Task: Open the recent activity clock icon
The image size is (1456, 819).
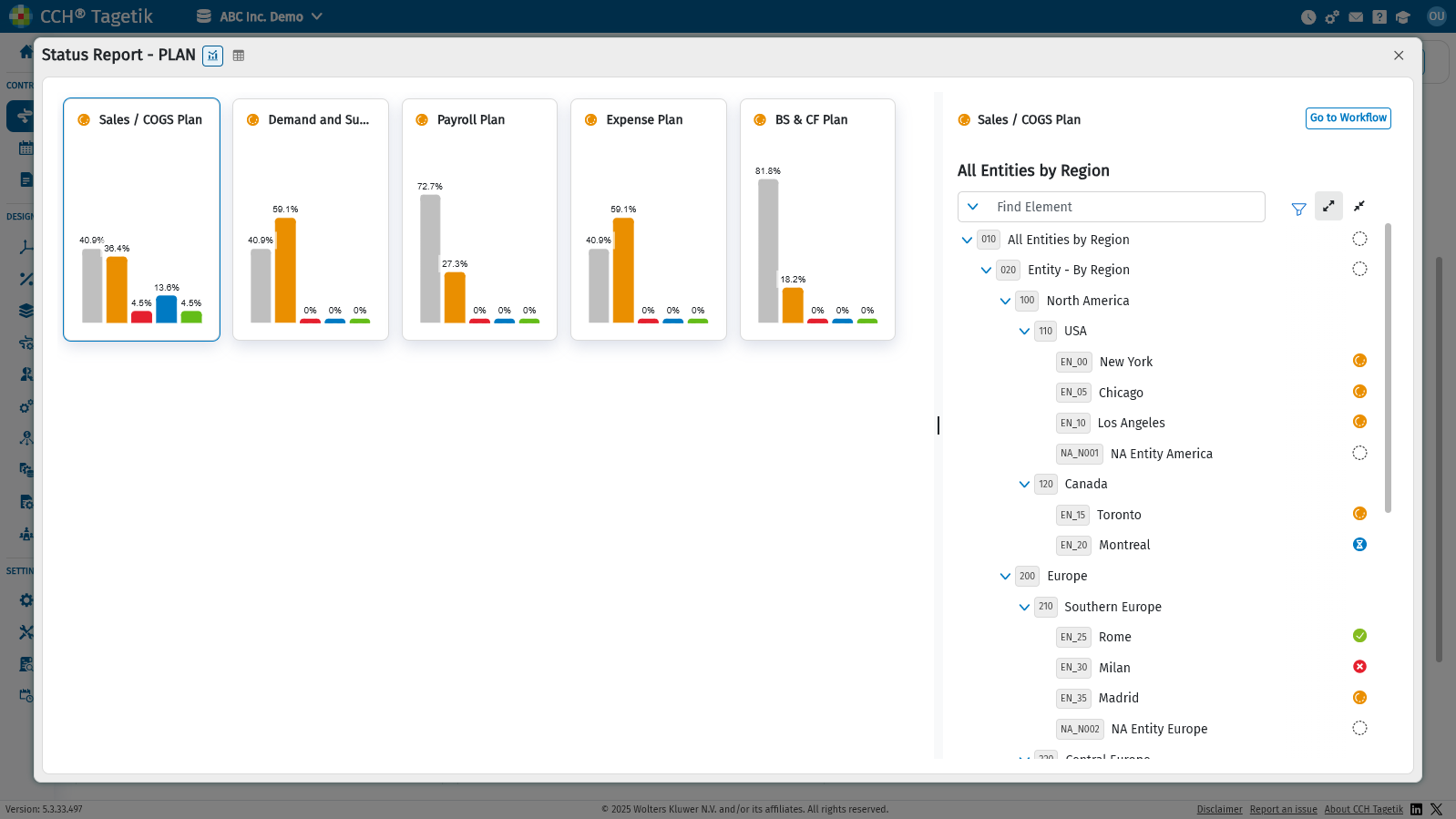Action: click(x=1308, y=16)
